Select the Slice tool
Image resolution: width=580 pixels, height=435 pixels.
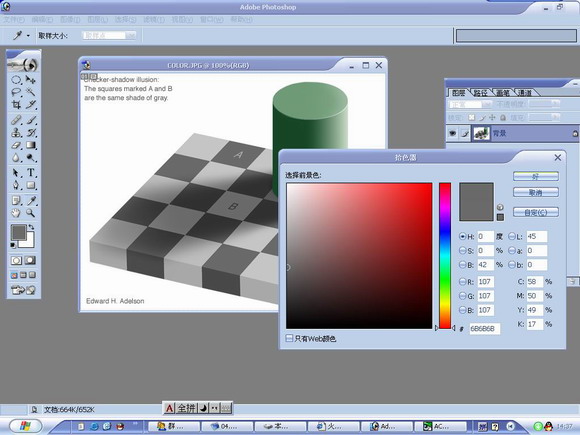pyautogui.click(x=31, y=105)
